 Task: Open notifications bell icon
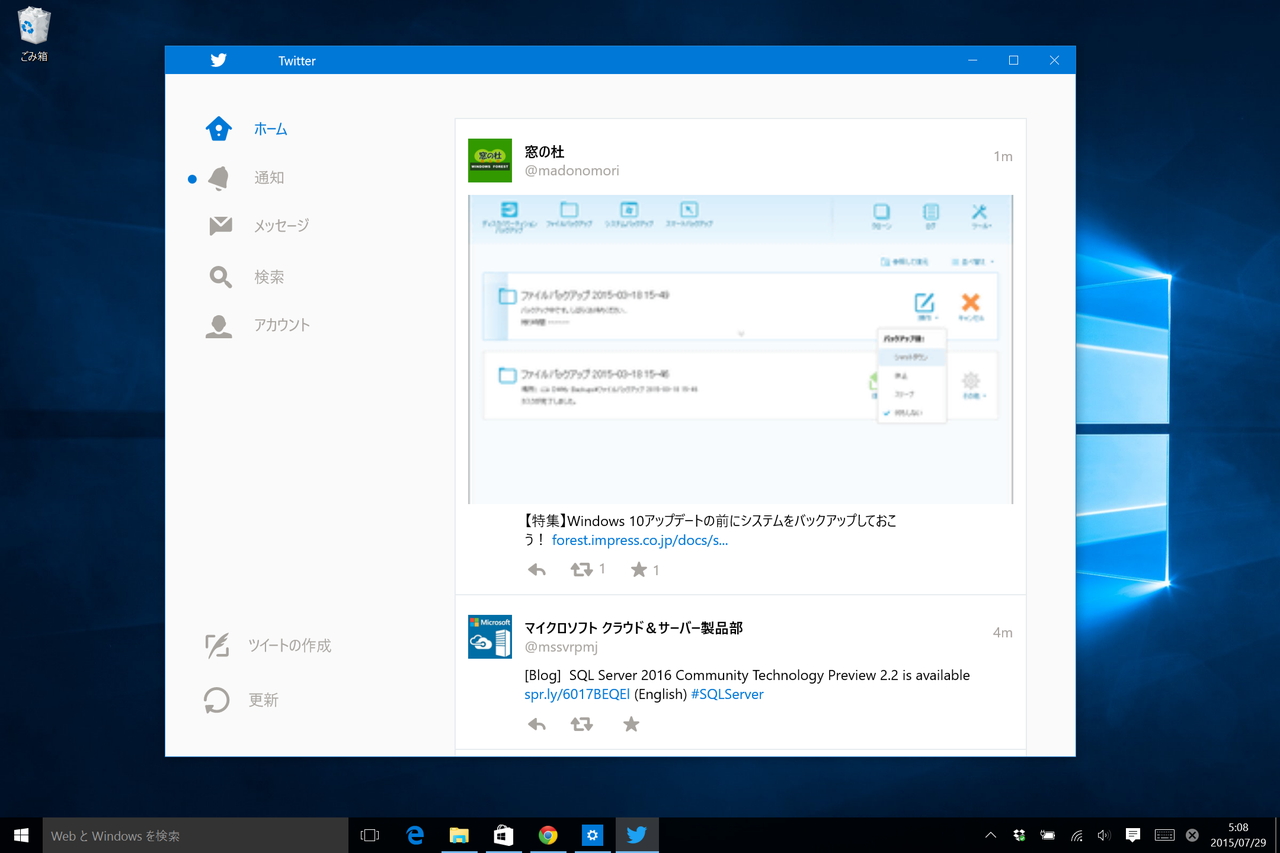[219, 178]
